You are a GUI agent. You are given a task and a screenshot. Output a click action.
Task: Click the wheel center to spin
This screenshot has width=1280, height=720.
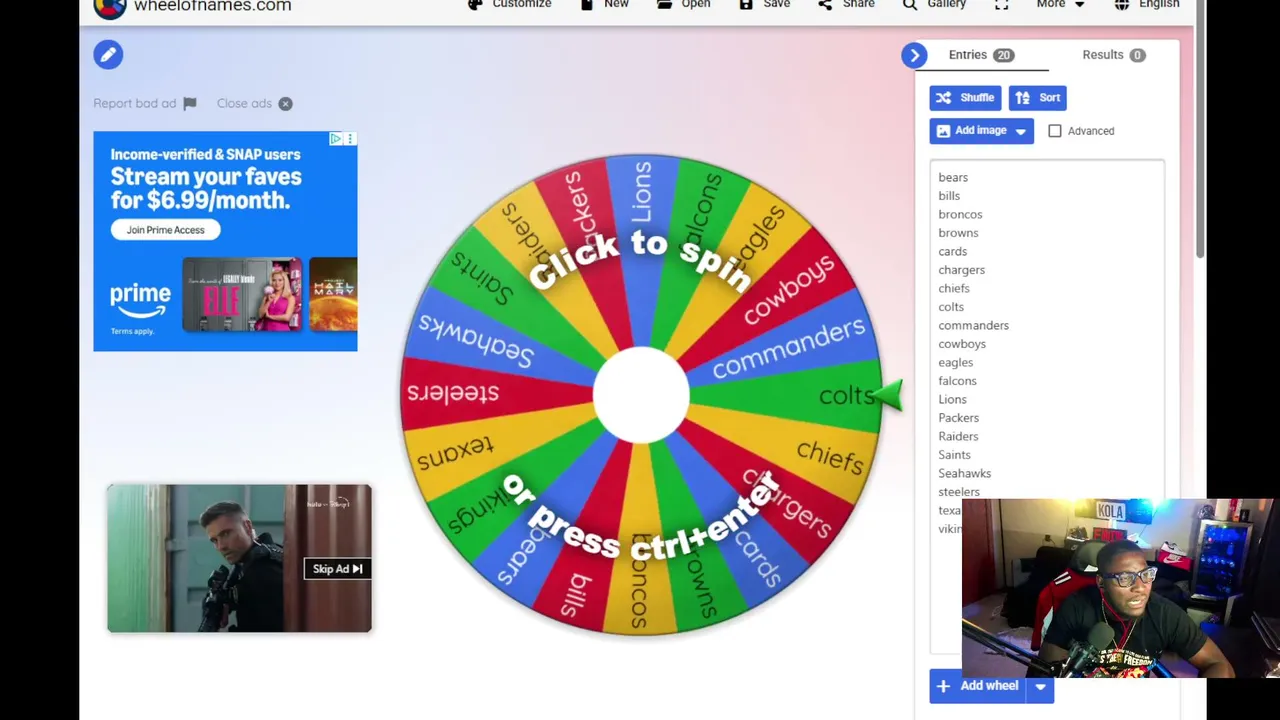[641, 395]
